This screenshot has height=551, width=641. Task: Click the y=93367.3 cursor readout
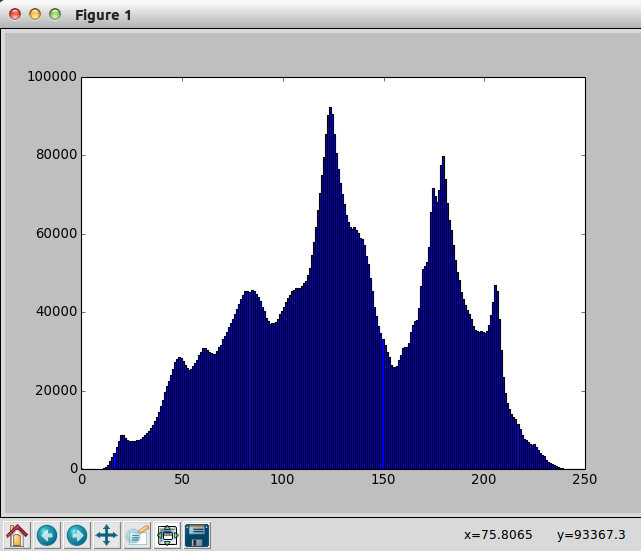pyautogui.click(x=591, y=535)
